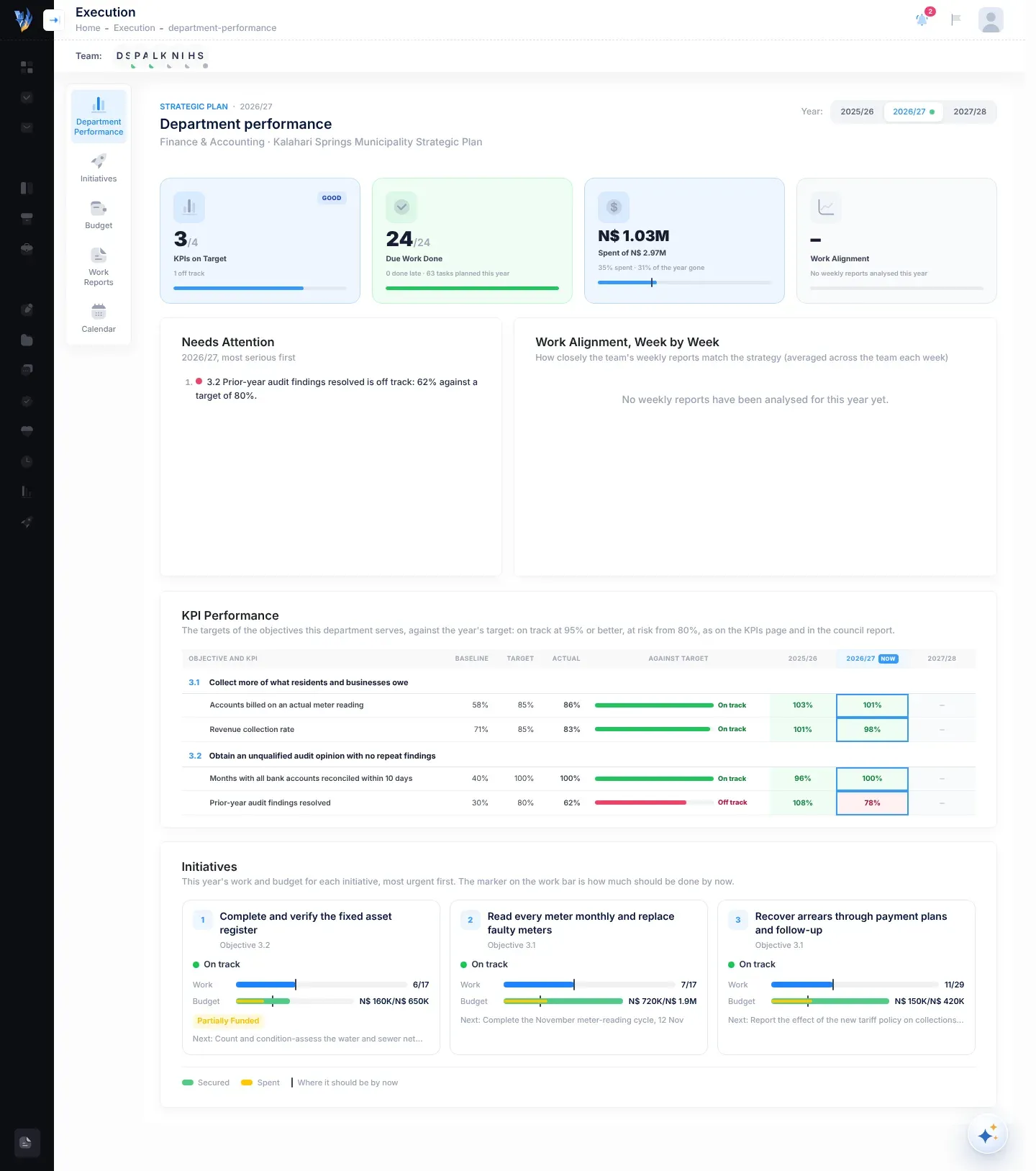This screenshot has width=1036, height=1171.
Task: Click the STRATEGIC PLAN link
Action: (x=194, y=107)
